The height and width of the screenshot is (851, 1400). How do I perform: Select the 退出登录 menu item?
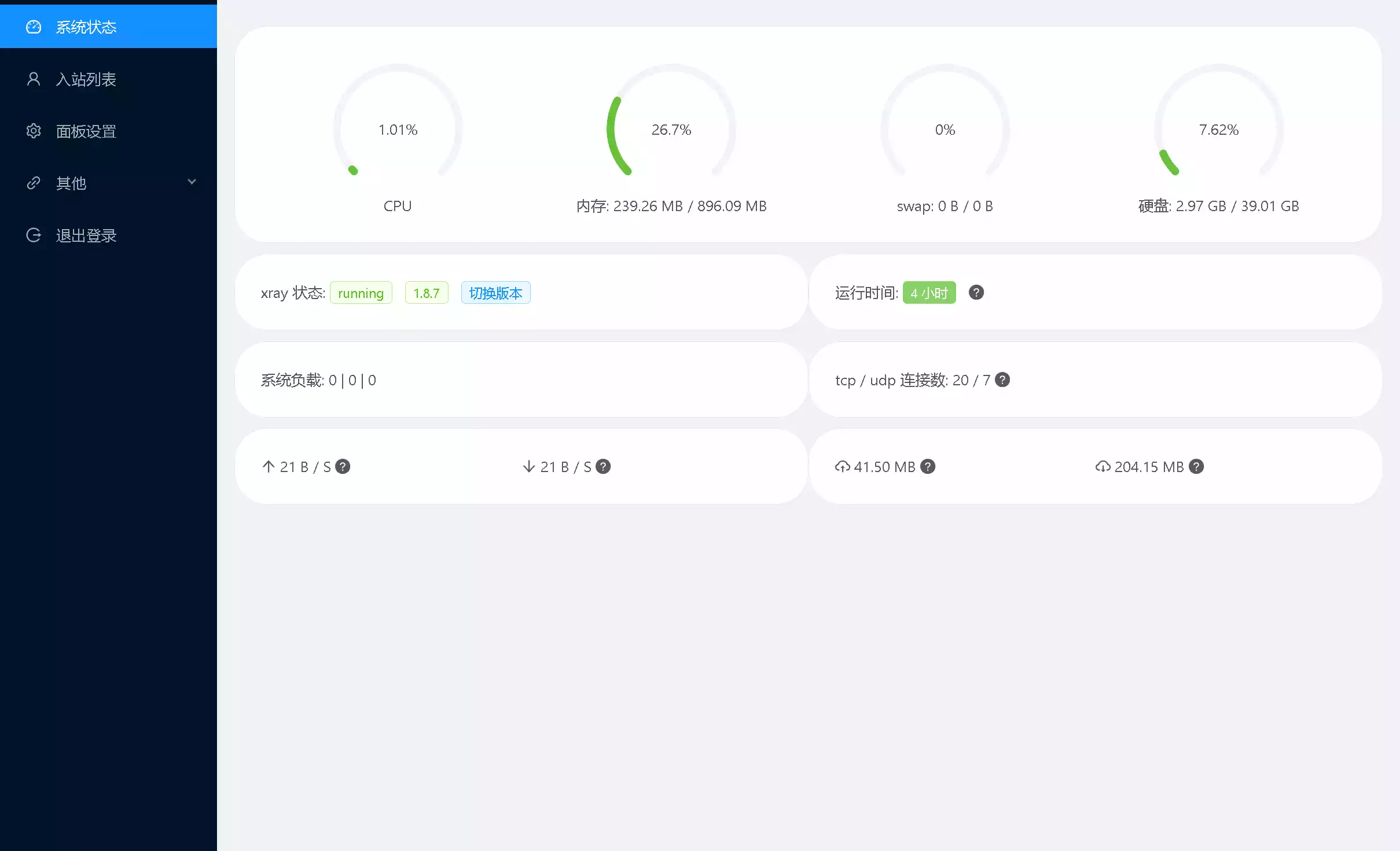point(86,235)
